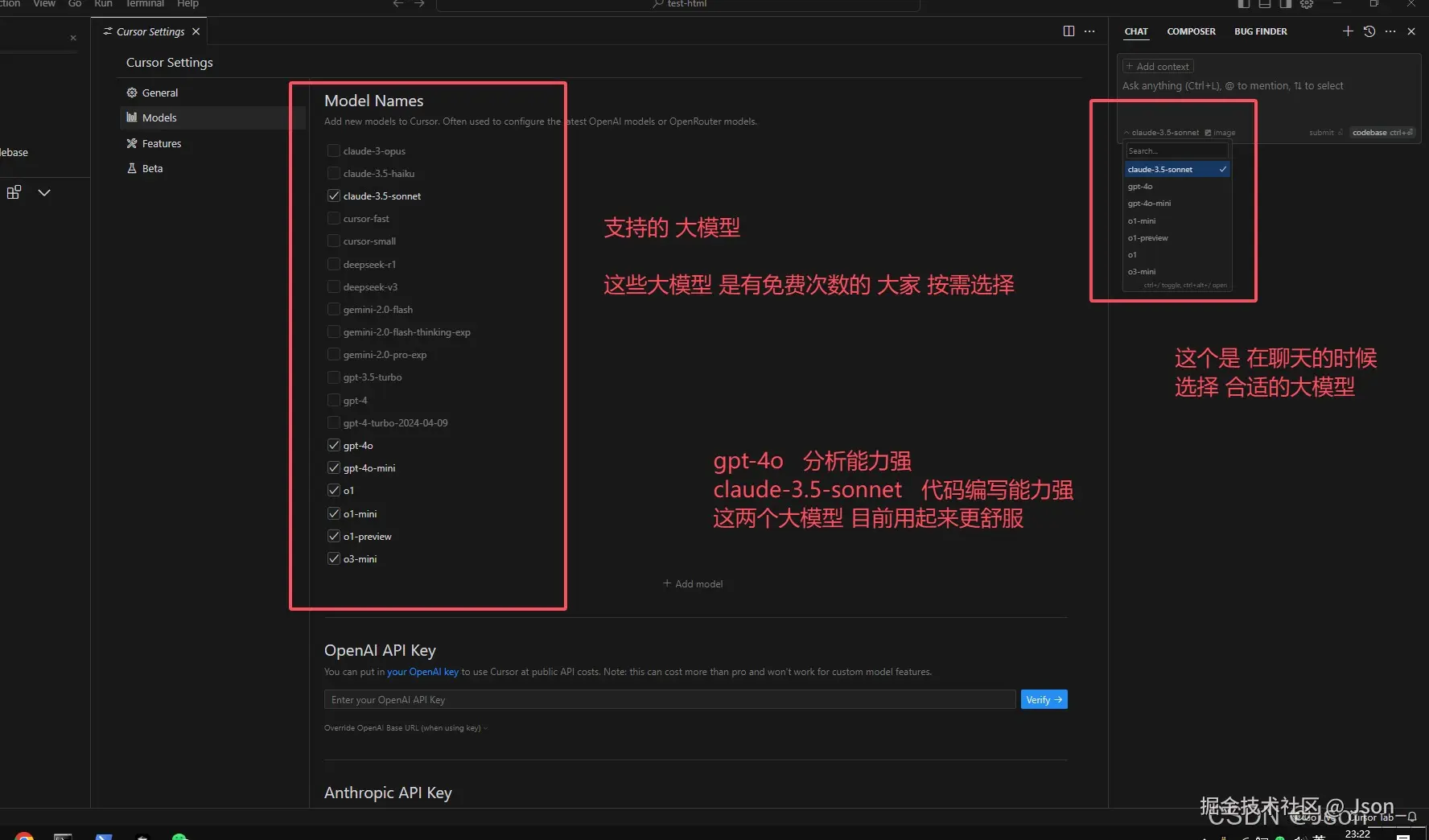Choose claude-3.5-sonnet in model dropdown
Image resolution: width=1429 pixels, height=840 pixels.
(1177, 169)
